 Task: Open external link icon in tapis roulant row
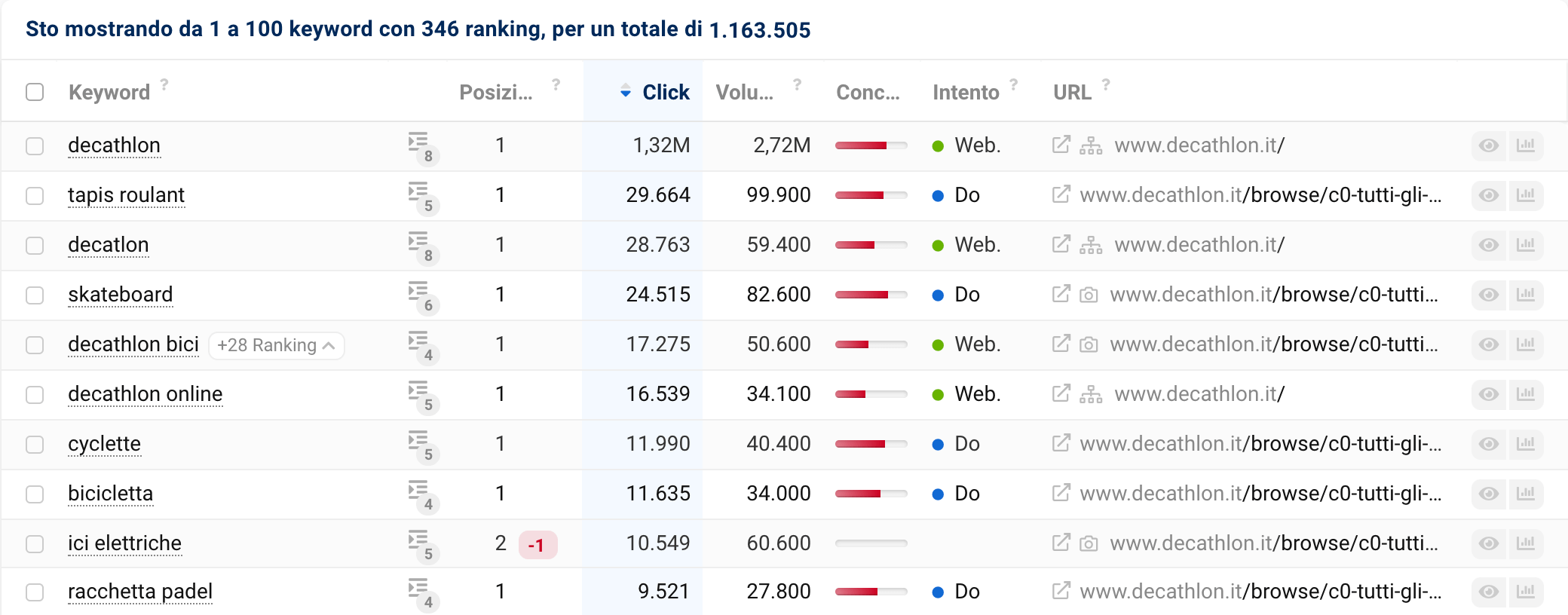click(x=1061, y=194)
